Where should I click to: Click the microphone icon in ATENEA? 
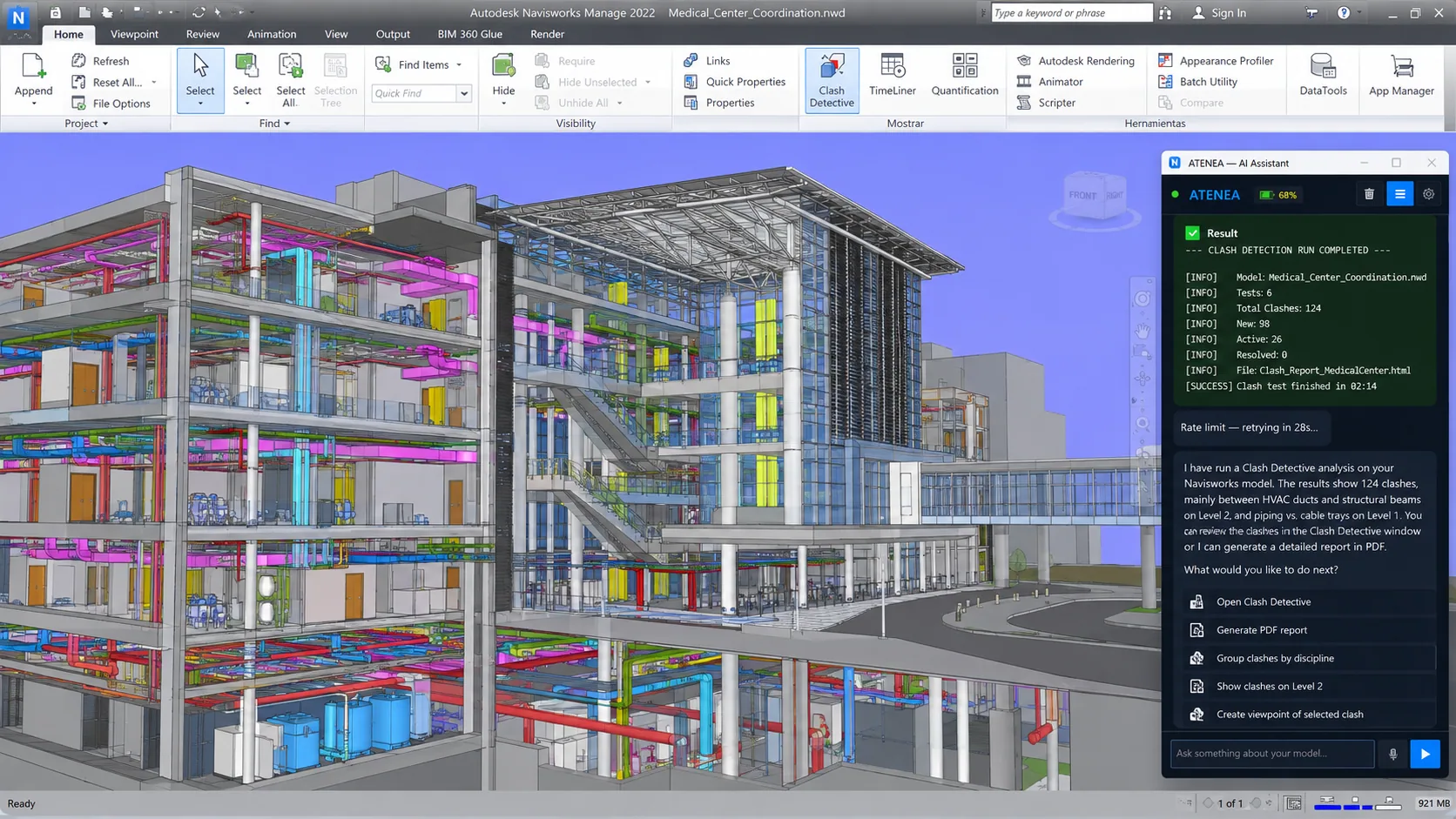(1392, 755)
